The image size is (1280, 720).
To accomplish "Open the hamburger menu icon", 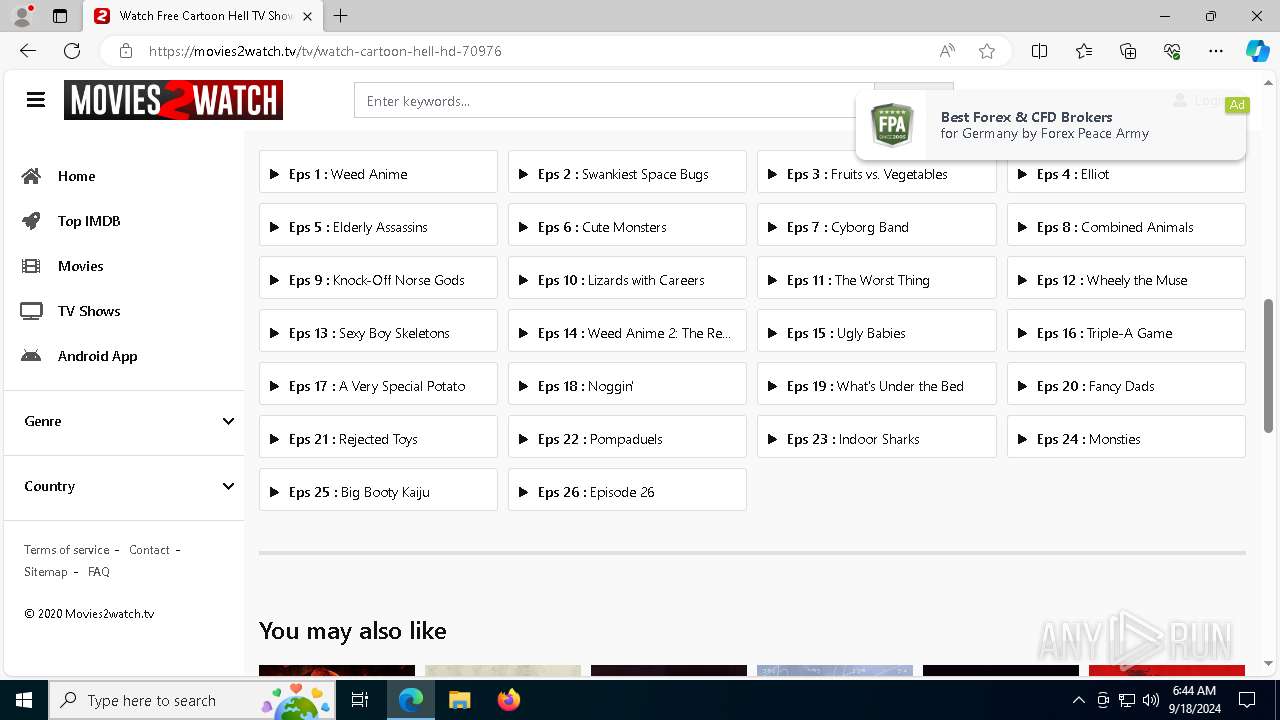I will (x=36, y=100).
